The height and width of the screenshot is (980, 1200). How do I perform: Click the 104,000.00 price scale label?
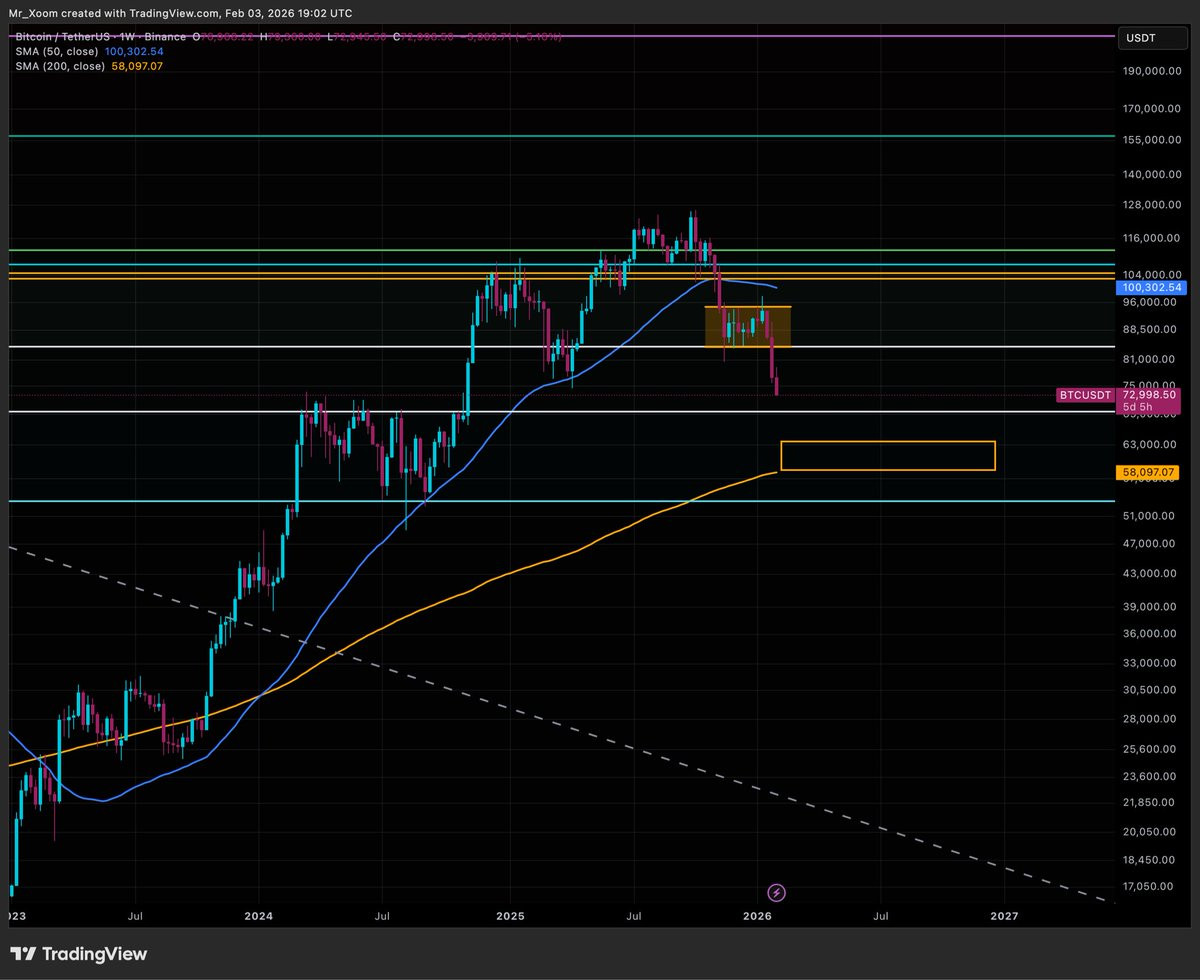(x=1151, y=274)
